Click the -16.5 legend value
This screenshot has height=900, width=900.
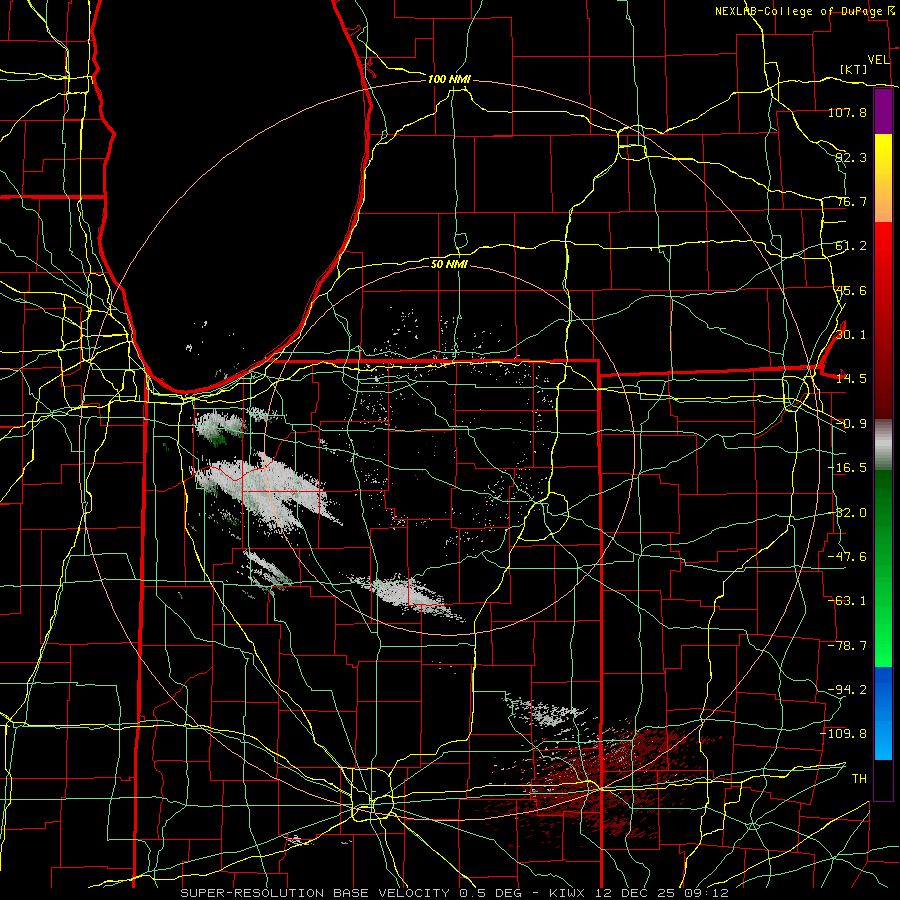point(847,468)
